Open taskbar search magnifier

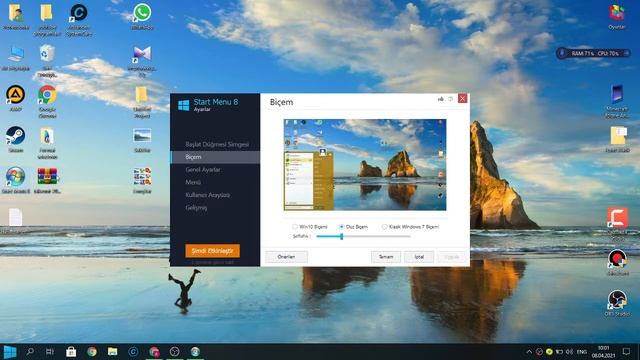pos(30,351)
